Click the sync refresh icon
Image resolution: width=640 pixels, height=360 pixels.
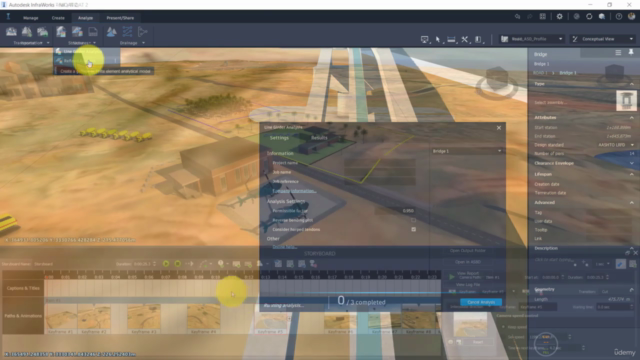pyautogui.click(x=589, y=16)
